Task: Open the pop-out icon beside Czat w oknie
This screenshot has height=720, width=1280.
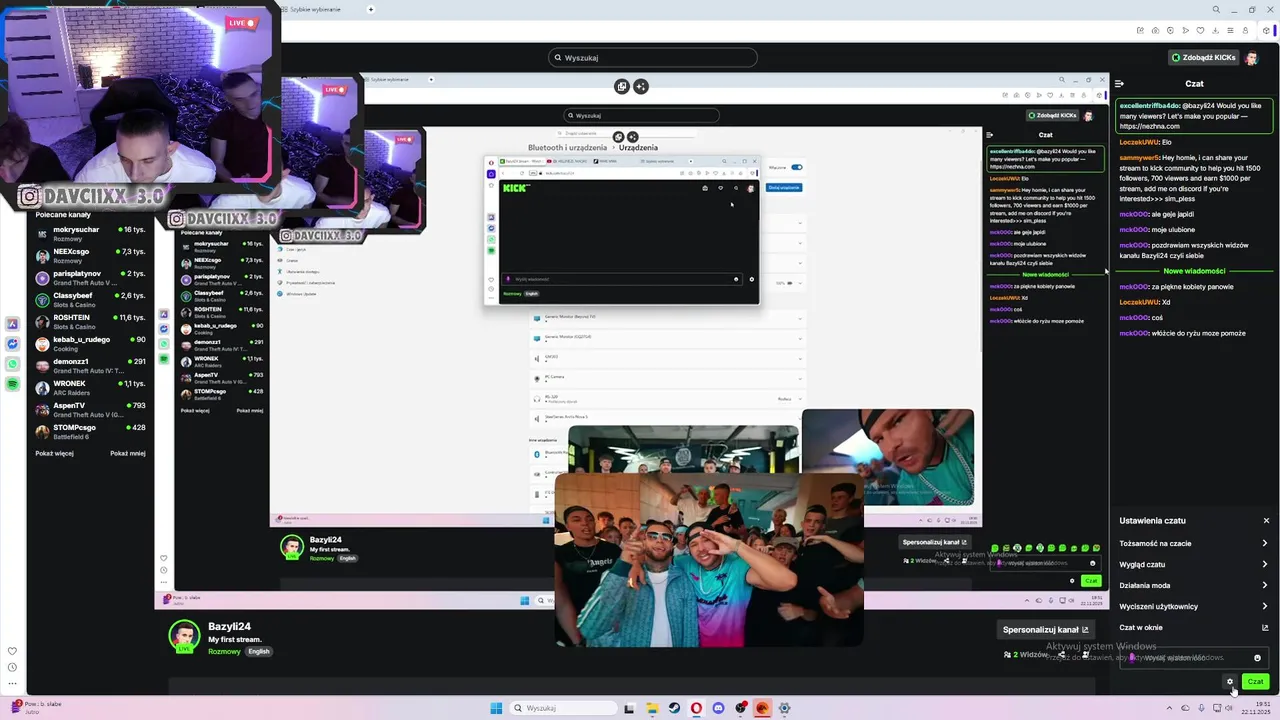Action: [x=1265, y=628]
